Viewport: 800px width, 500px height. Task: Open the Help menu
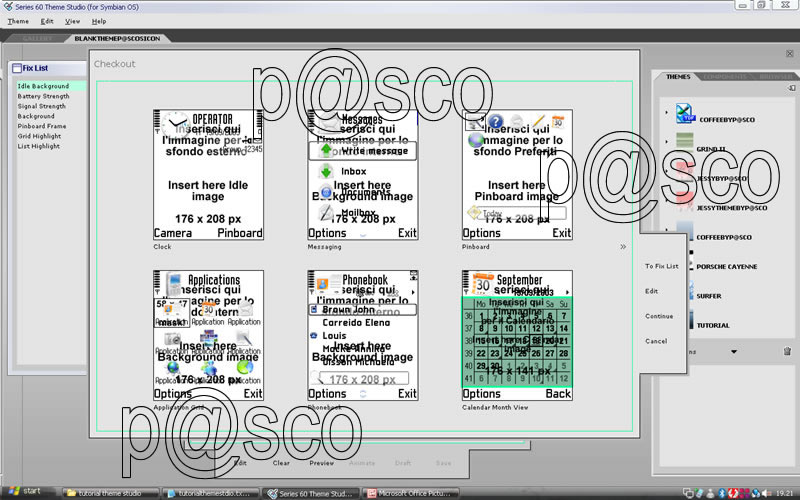click(99, 21)
